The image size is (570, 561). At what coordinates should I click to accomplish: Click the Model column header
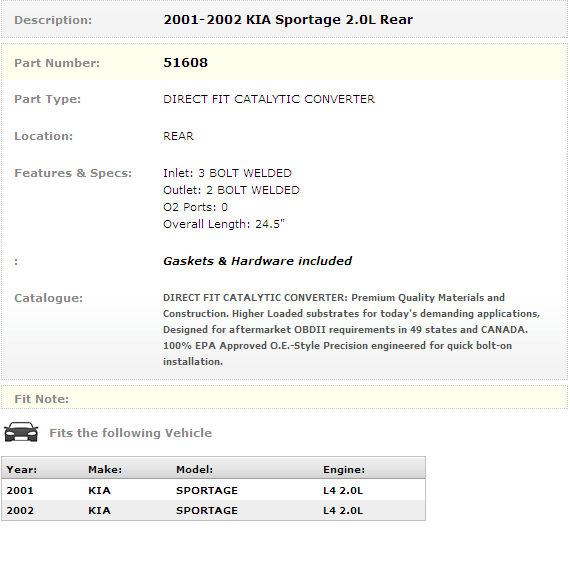click(194, 469)
